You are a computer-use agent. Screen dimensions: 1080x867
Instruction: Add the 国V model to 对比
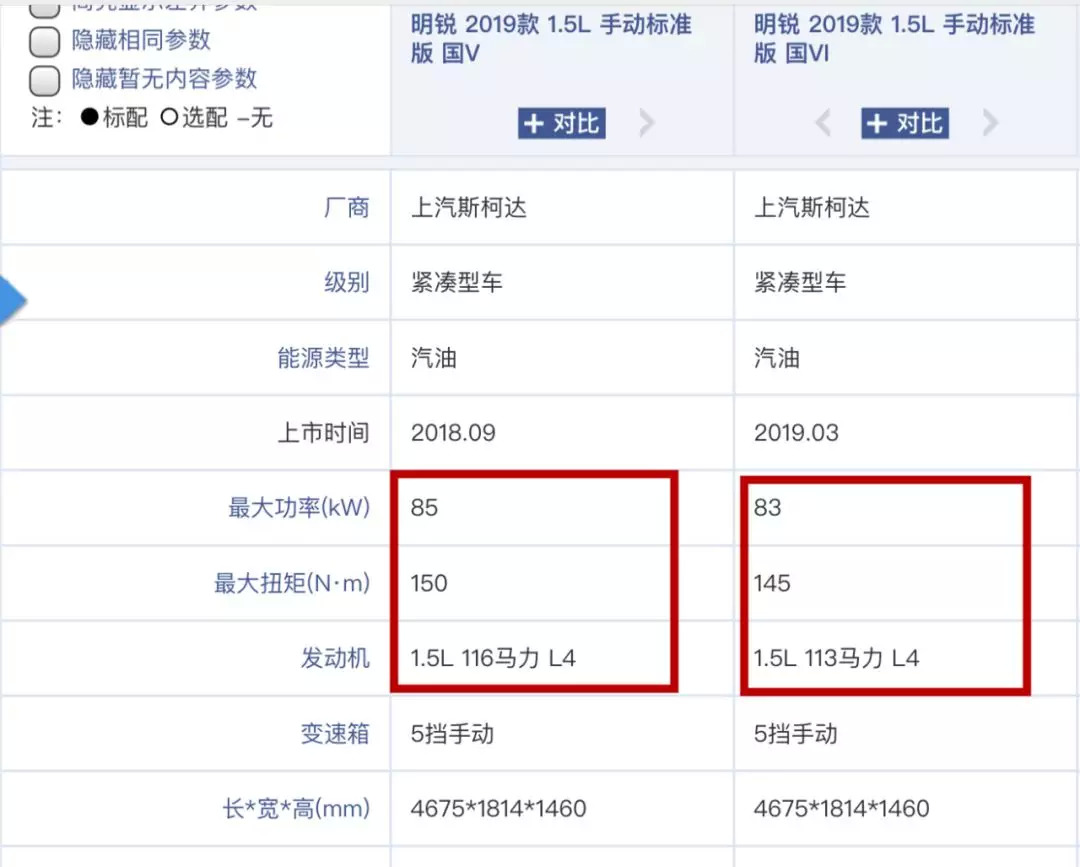pyautogui.click(x=562, y=123)
